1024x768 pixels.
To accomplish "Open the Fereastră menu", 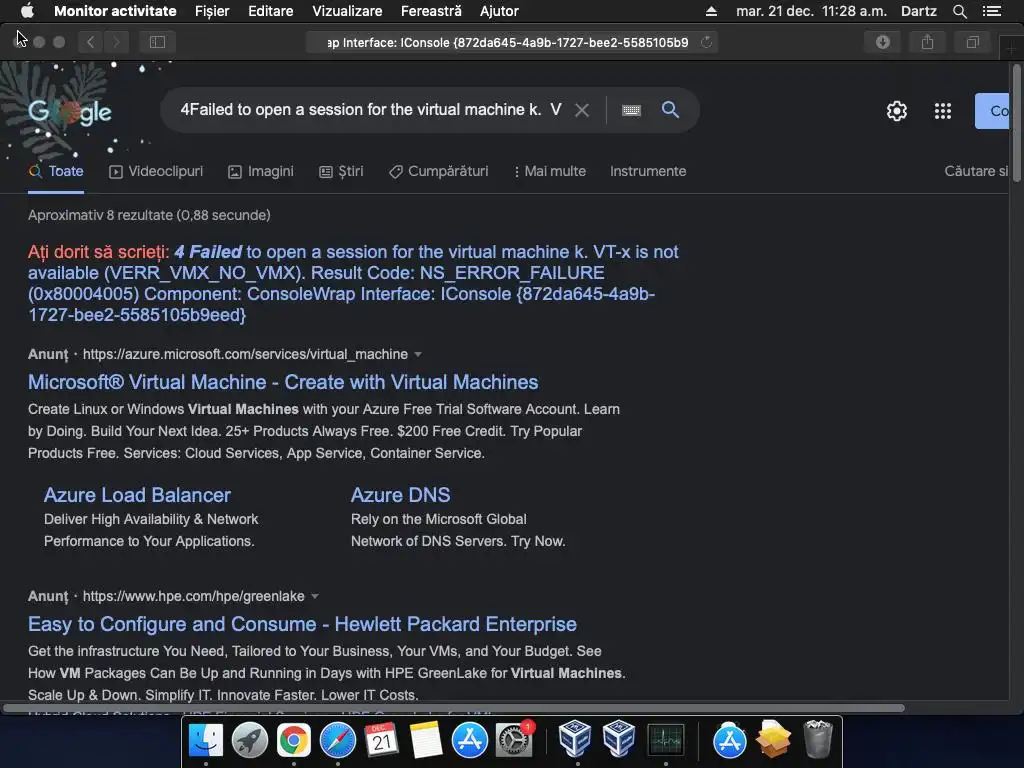I will 431,11.
